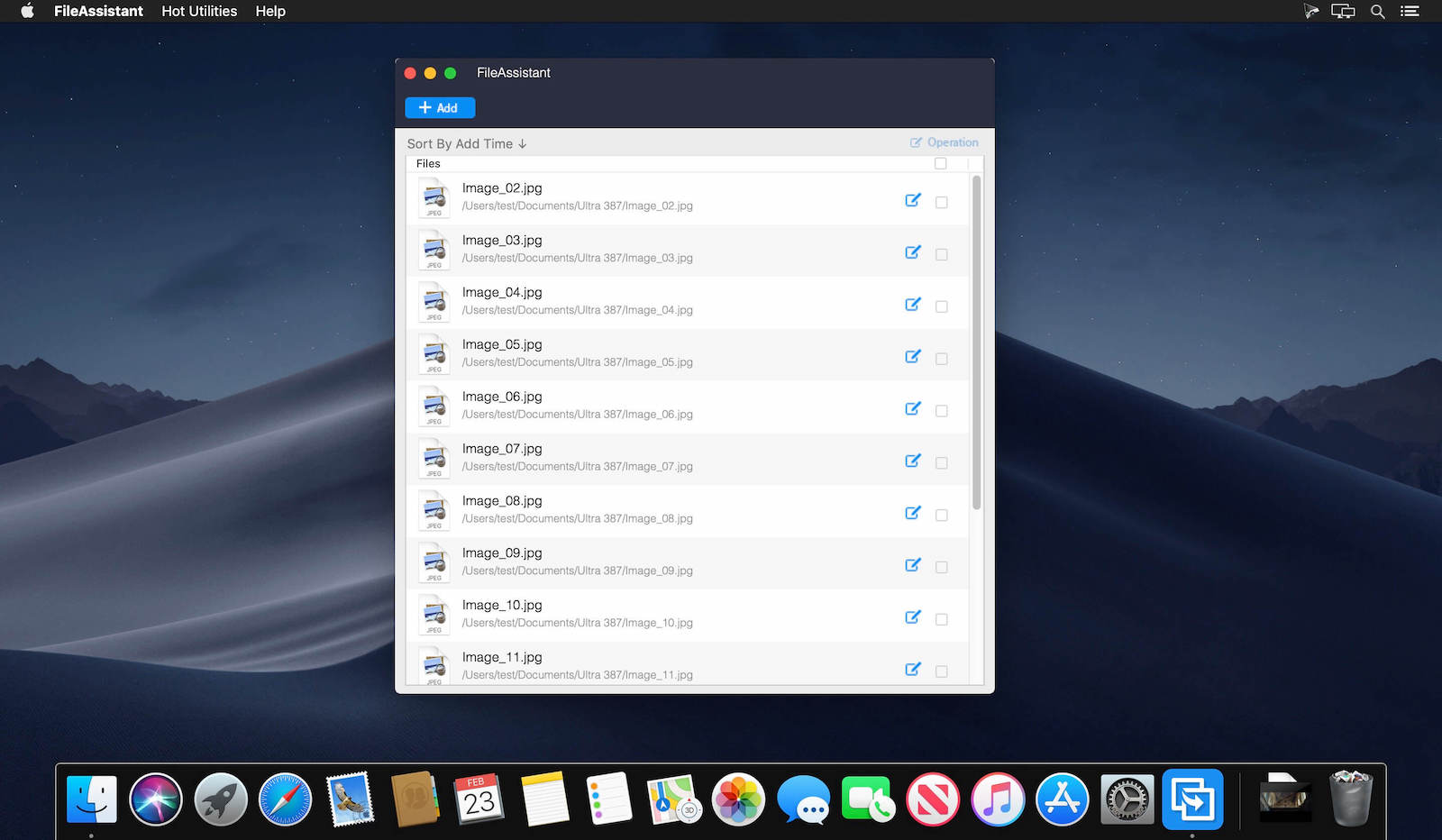The width and height of the screenshot is (1442, 840).
Task: Check the box for Image_08.jpg
Action: tap(942, 516)
